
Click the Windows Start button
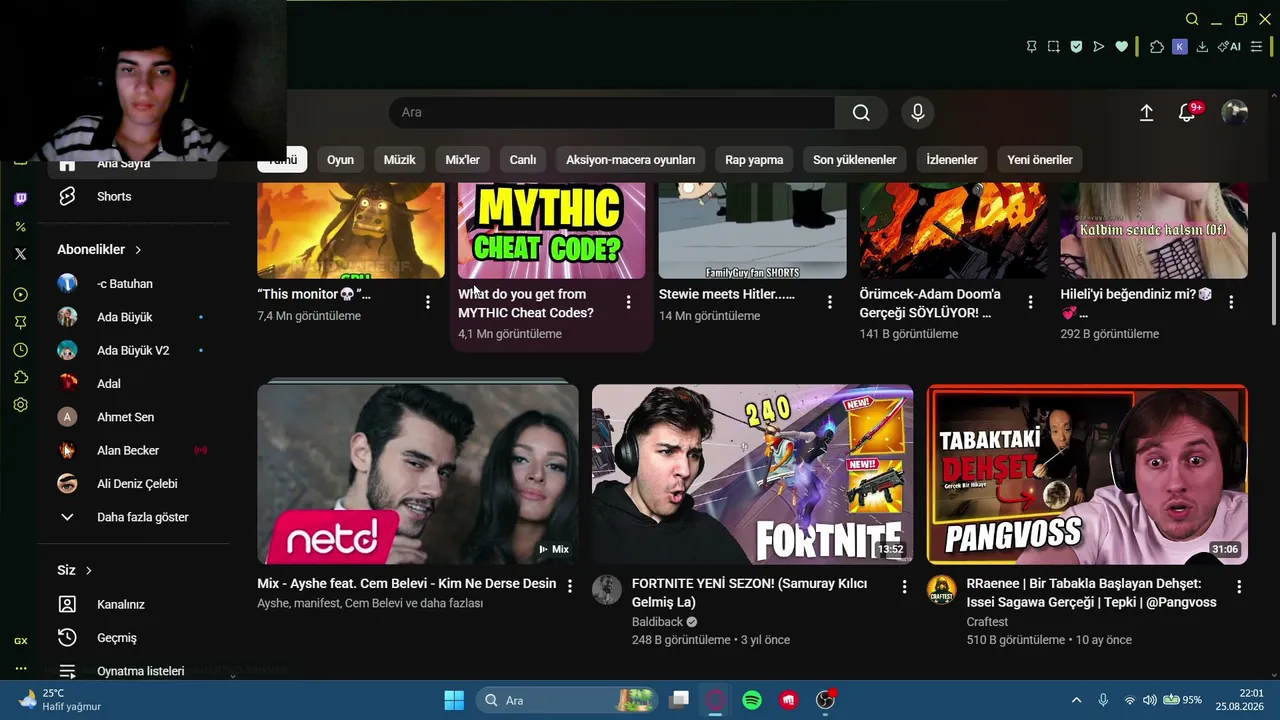point(454,700)
